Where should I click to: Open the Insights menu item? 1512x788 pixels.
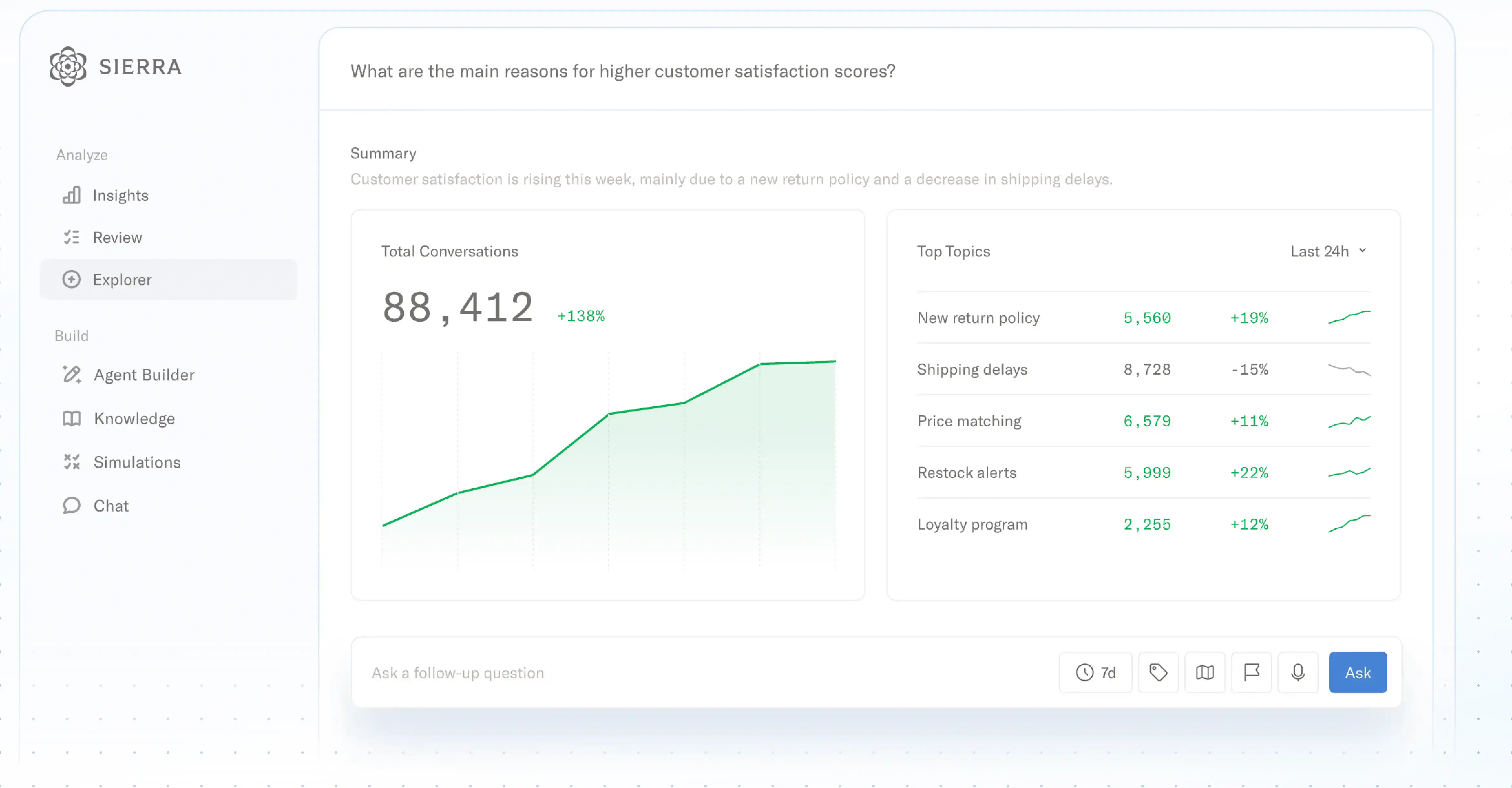tap(168, 195)
